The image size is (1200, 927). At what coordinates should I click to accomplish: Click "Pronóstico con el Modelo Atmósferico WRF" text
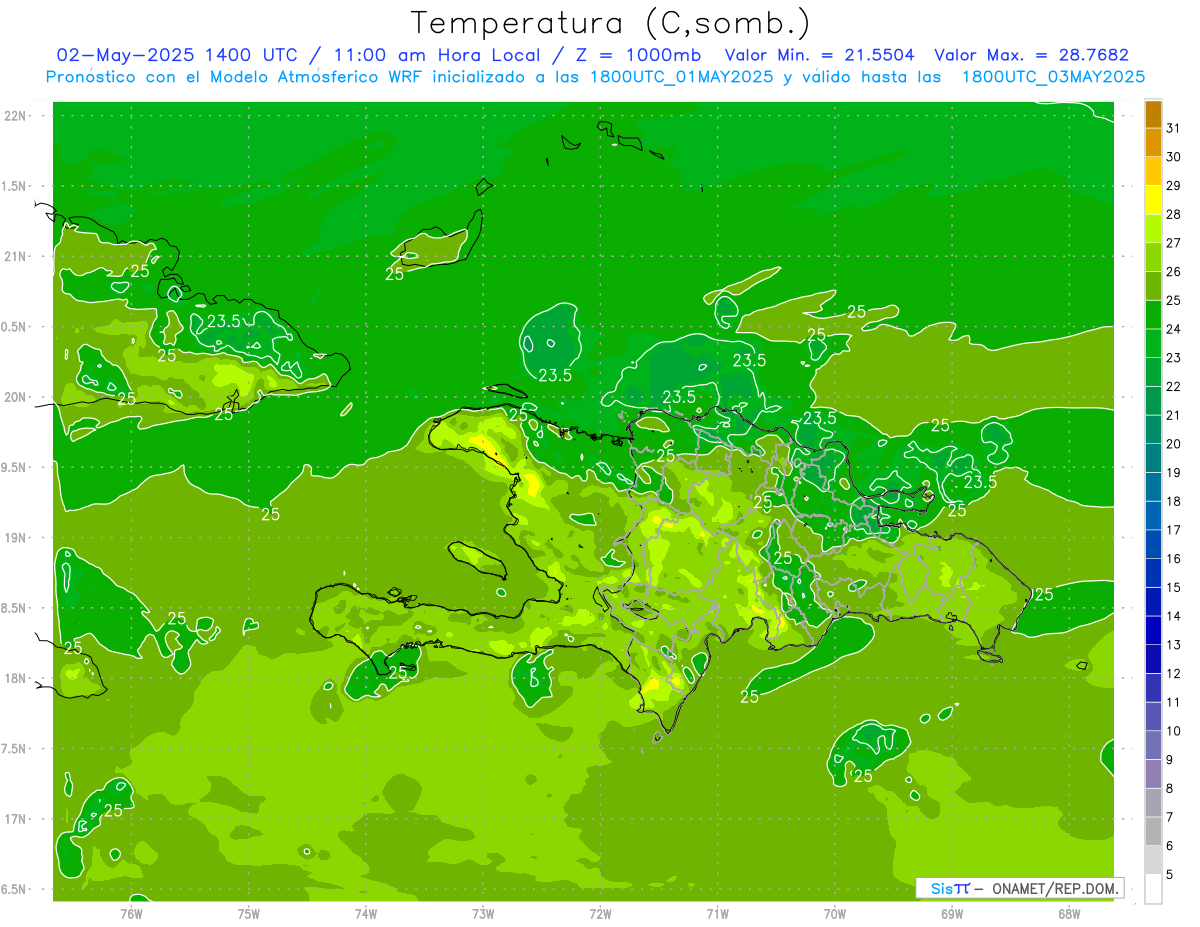pyautogui.click(x=234, y=77)
